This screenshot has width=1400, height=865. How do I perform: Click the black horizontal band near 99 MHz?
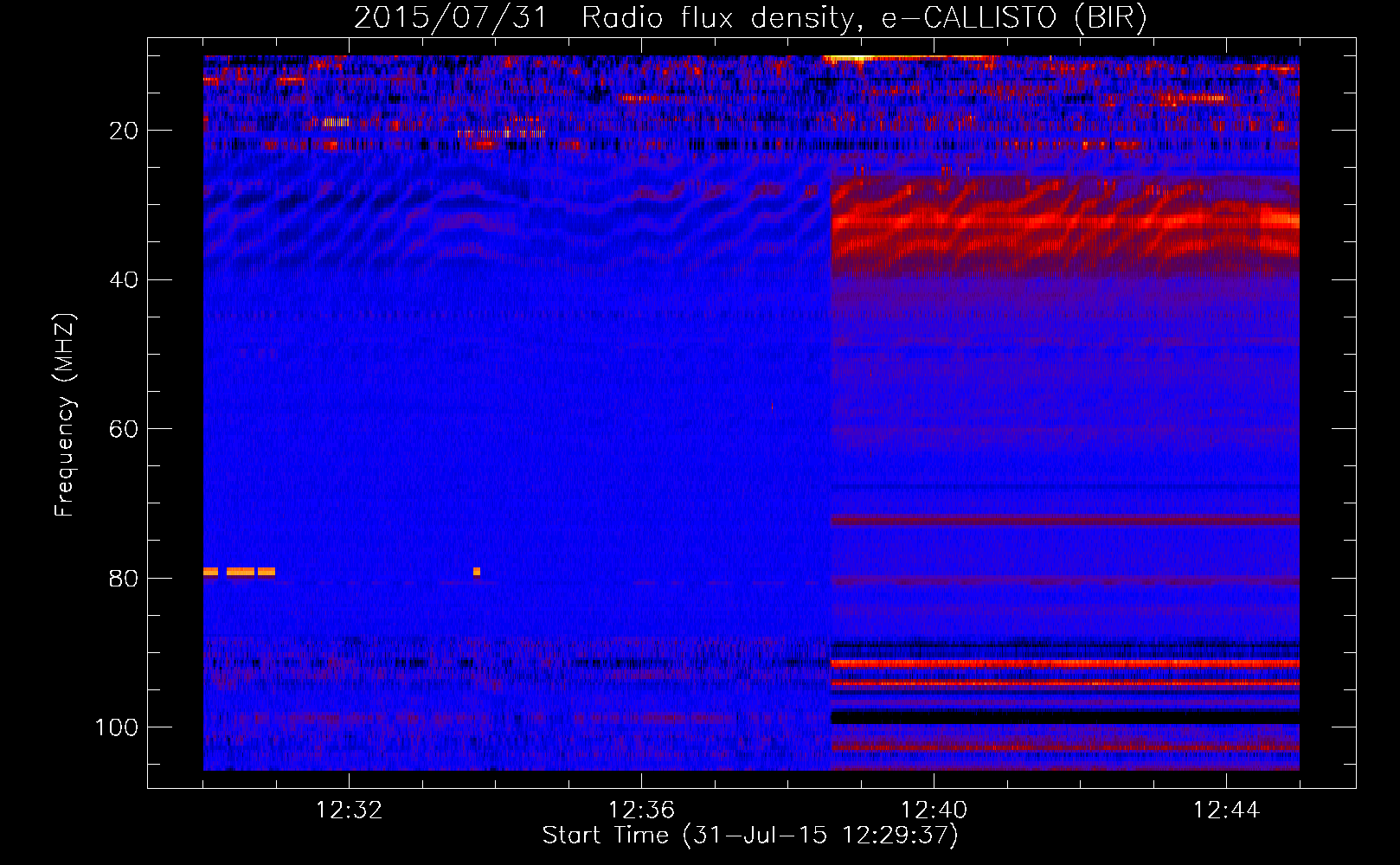pyautogui.click(x=1064, y=718)
